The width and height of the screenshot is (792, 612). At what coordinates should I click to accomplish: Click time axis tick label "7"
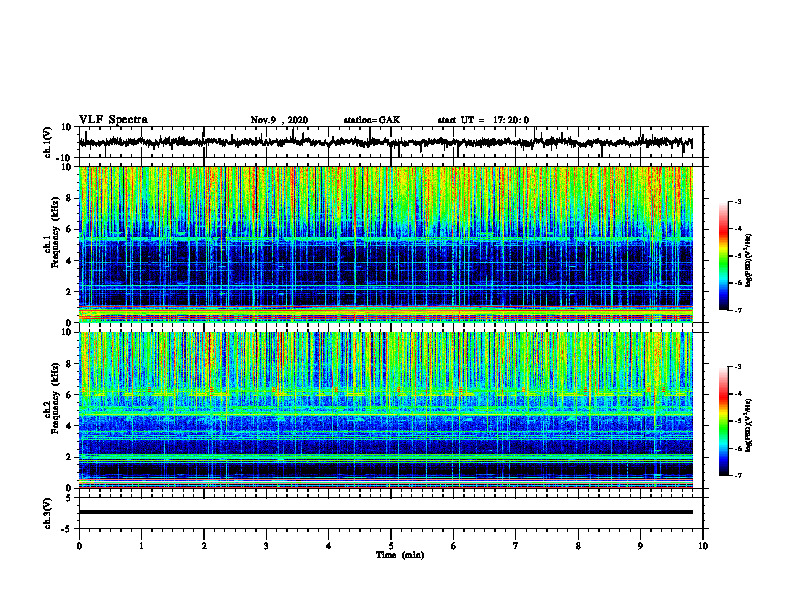tap(516, 546)
